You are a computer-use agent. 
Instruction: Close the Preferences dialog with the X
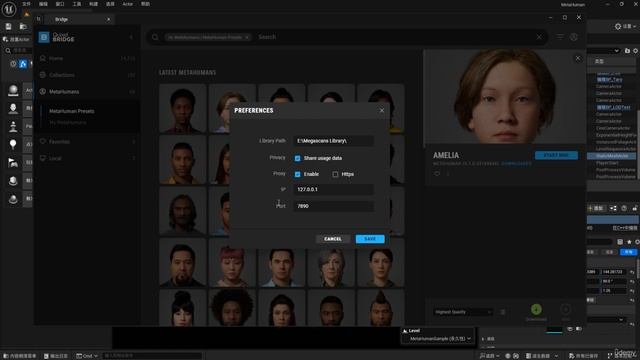coord(382,111)
